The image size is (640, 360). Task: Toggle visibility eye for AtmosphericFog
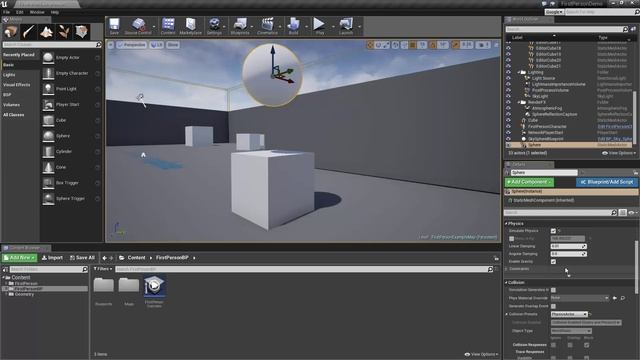tap(508, 108)
